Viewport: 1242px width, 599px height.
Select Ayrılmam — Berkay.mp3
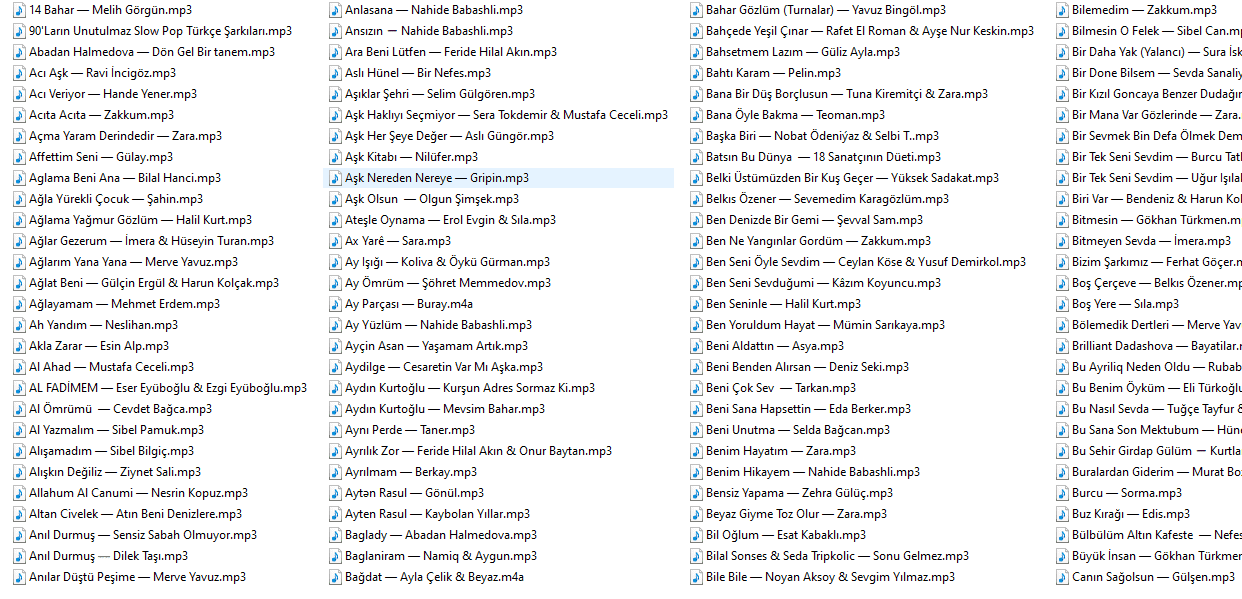pos(411,472)
